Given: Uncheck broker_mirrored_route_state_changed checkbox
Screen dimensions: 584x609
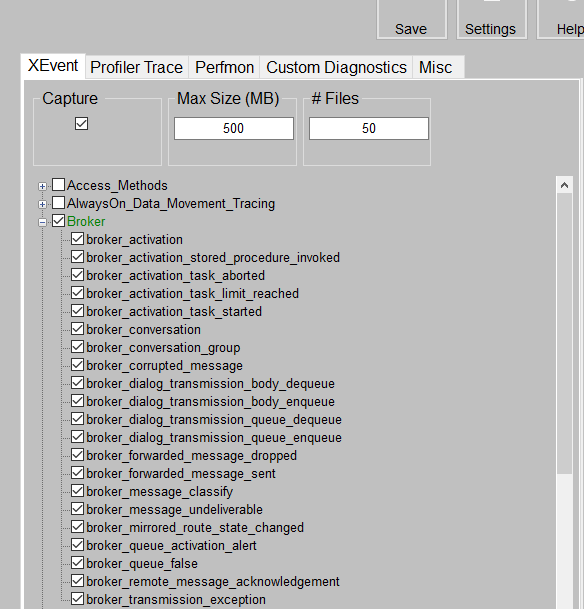Looking at the screenshot, I should pyautogui.click(x=78, y=527).
